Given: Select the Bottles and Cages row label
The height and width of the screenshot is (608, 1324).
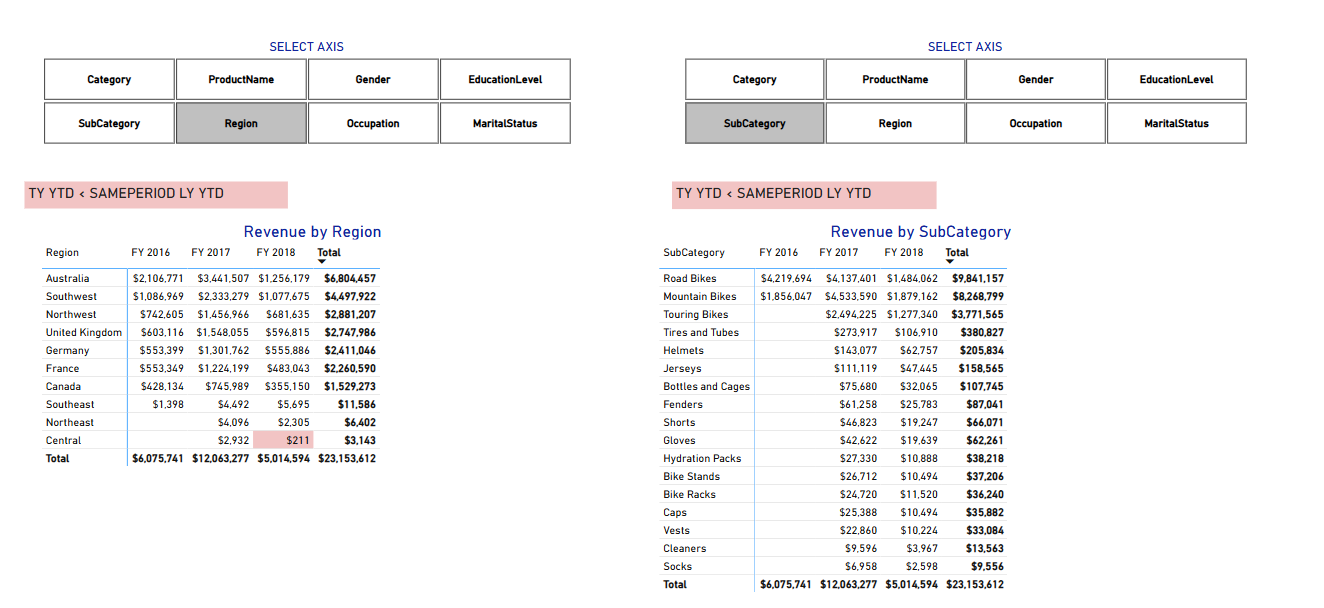Looking at the screenshot, I should click(706, 386).
